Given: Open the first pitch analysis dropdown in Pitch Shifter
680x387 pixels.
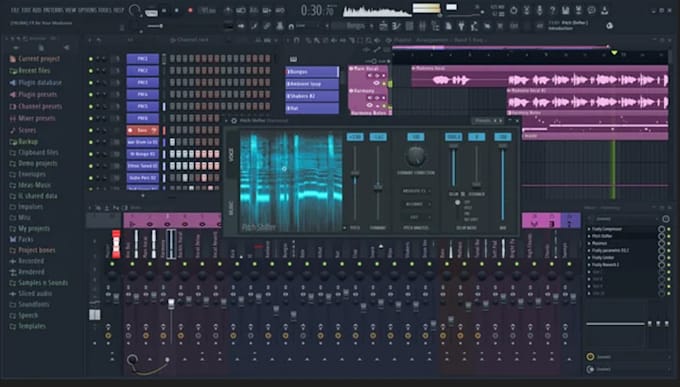Looking at the screenshot, I should 417,191.
